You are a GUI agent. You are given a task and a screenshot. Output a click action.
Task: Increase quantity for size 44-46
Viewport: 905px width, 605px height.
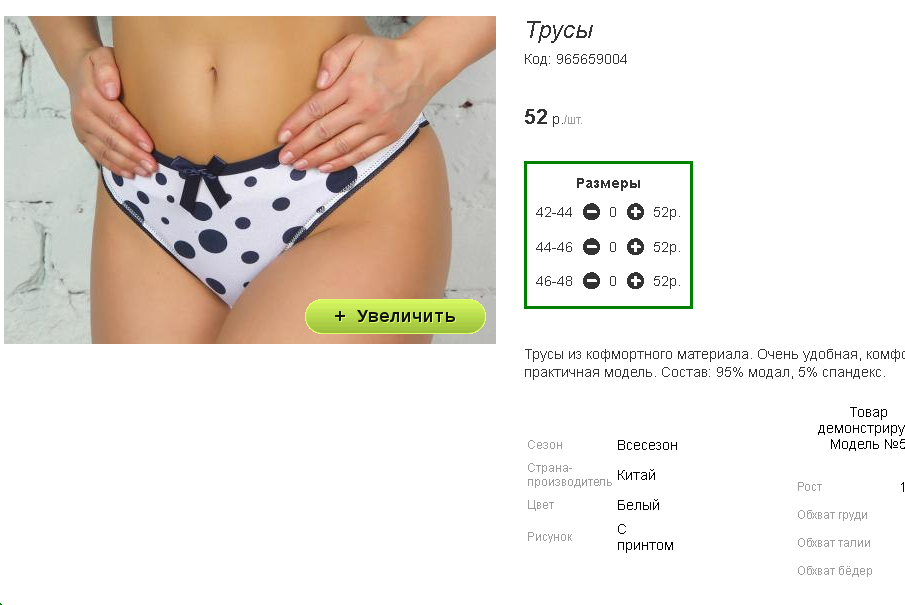tap(635, 247)
